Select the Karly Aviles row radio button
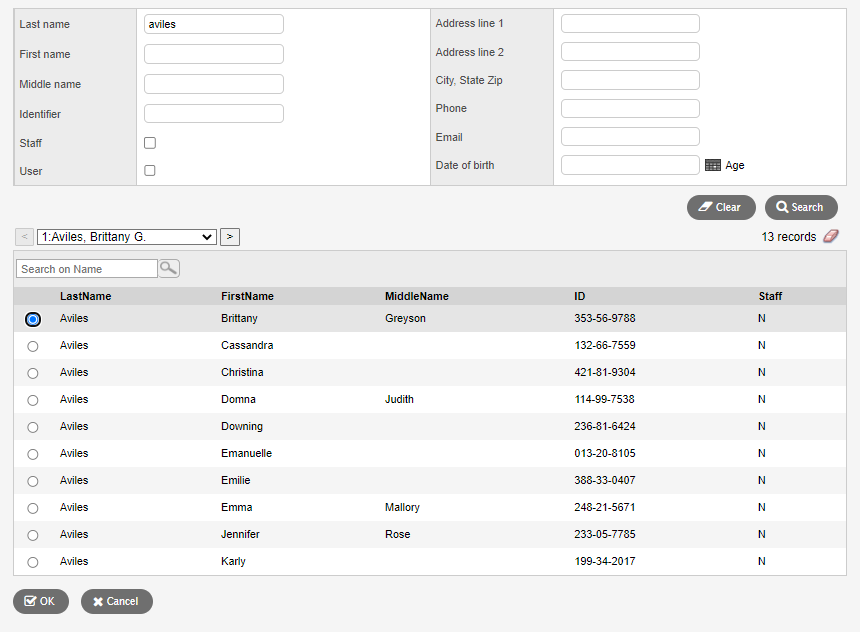Image resolution: width=860 pixels, height=632 pixels. tap(33, 562)
